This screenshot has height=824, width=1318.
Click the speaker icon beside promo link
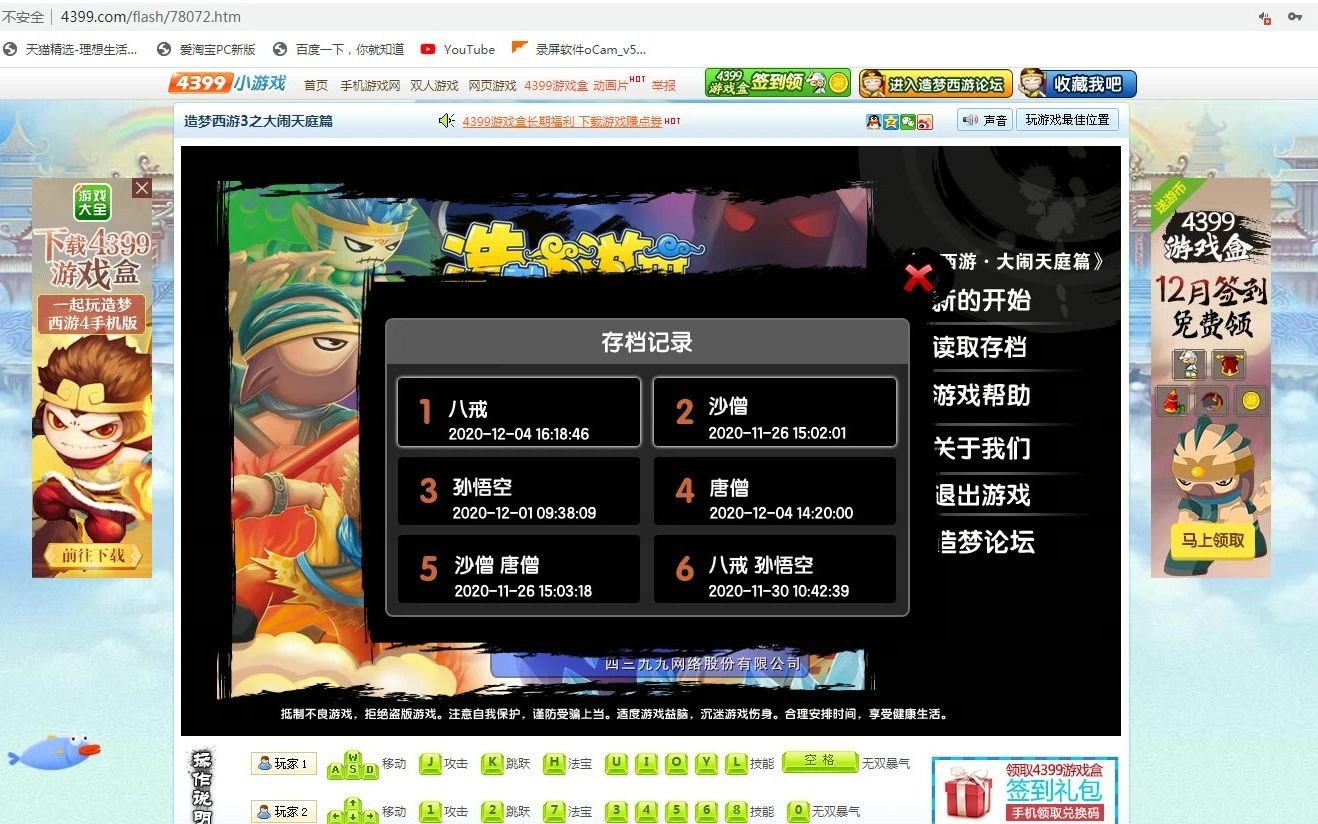(x=447, y=121)
